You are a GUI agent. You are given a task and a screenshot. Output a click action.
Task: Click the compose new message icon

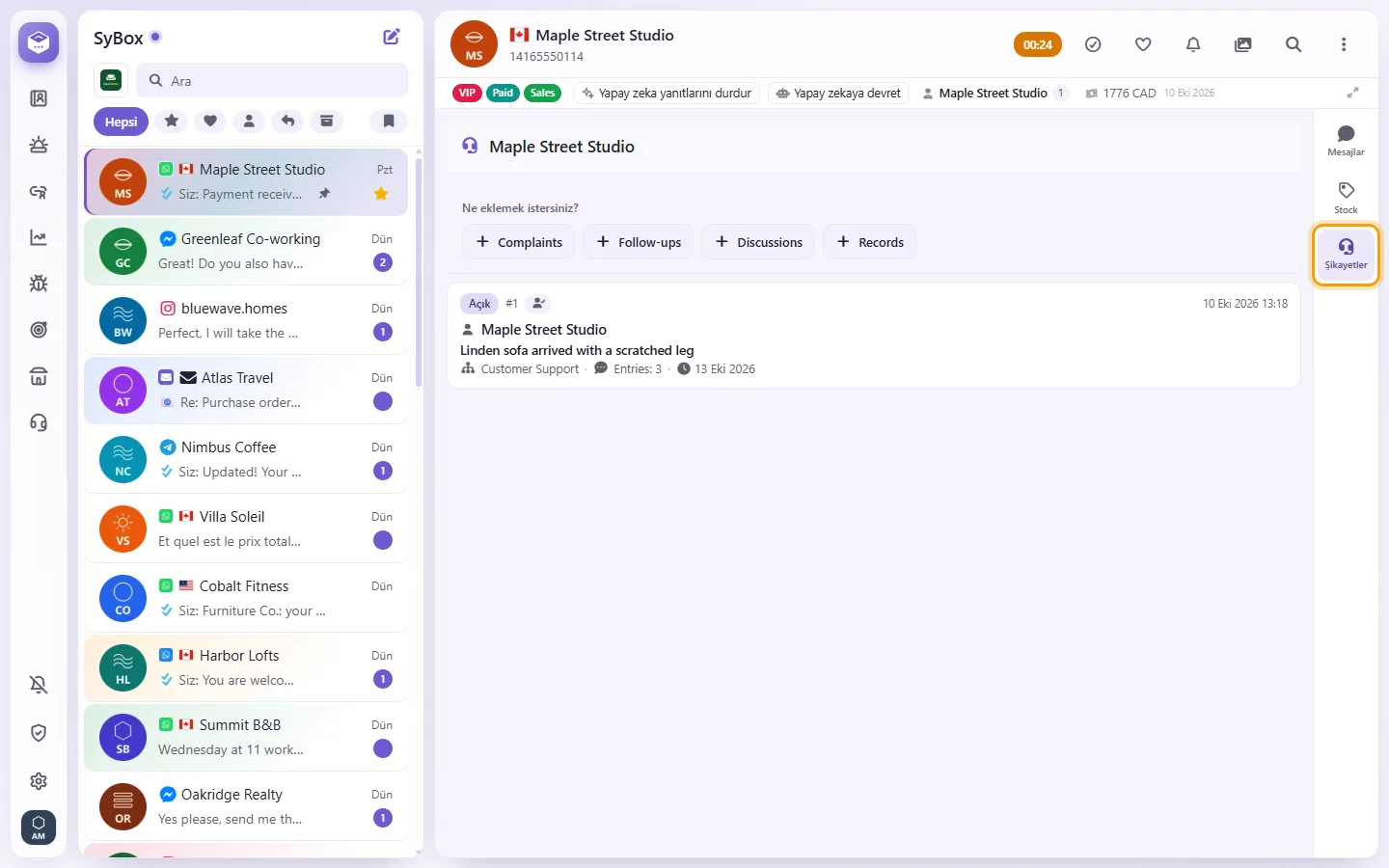point(392,37)
